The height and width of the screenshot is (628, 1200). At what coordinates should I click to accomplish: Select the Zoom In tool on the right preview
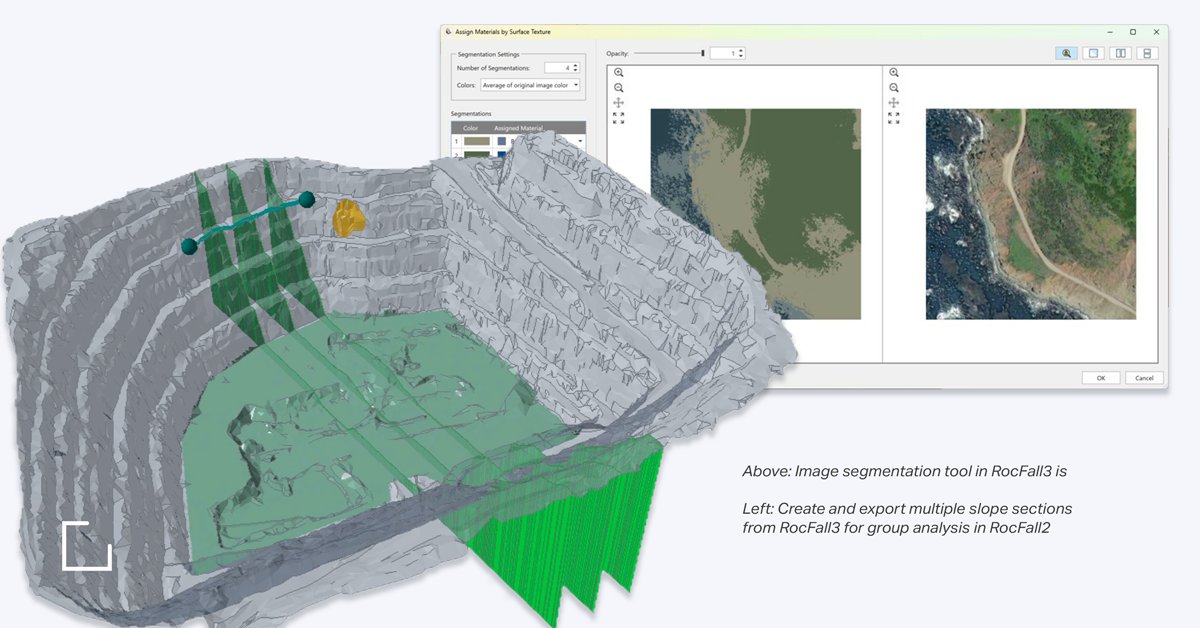[x=894, y=71]
